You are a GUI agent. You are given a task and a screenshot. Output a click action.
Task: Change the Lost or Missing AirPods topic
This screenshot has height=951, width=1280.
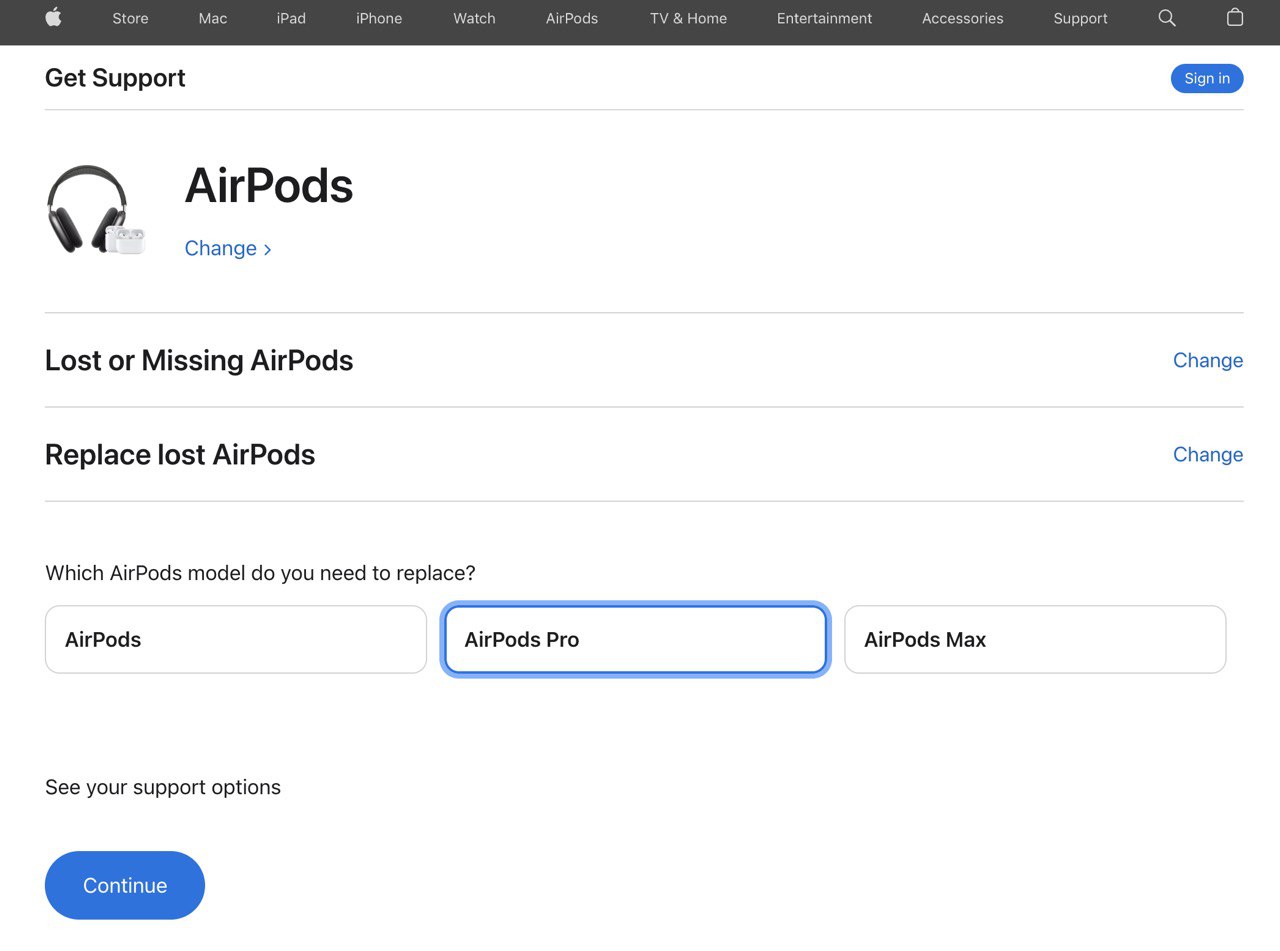click(1207, 360)
